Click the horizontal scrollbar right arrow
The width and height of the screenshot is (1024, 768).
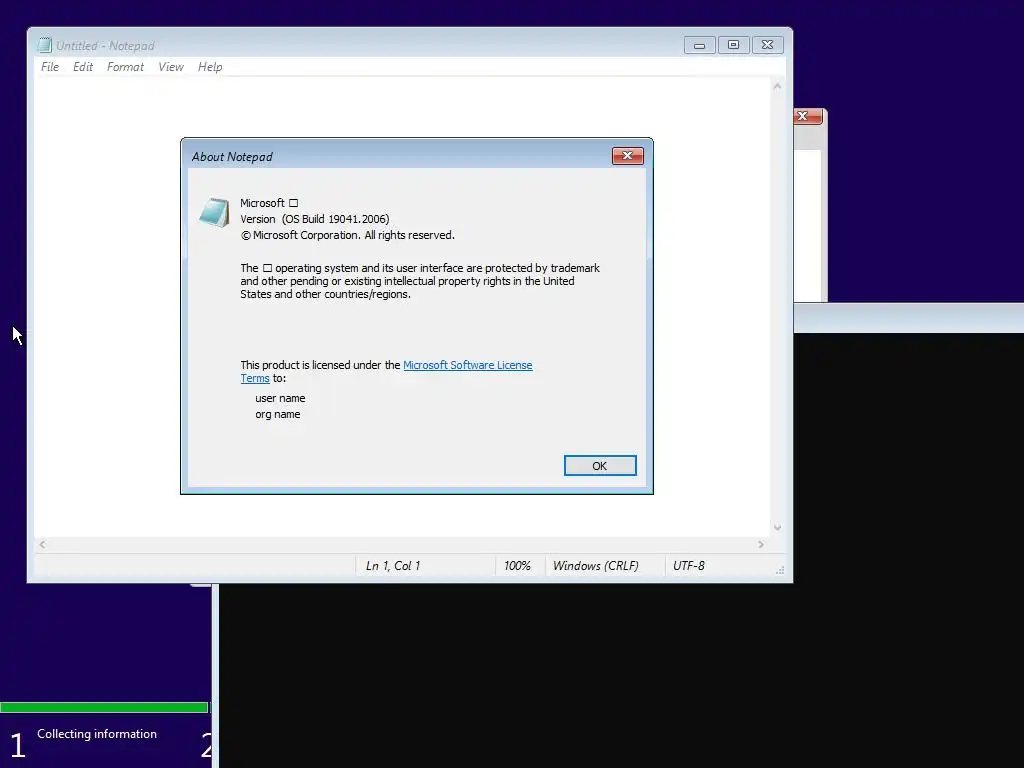(761, 545)
